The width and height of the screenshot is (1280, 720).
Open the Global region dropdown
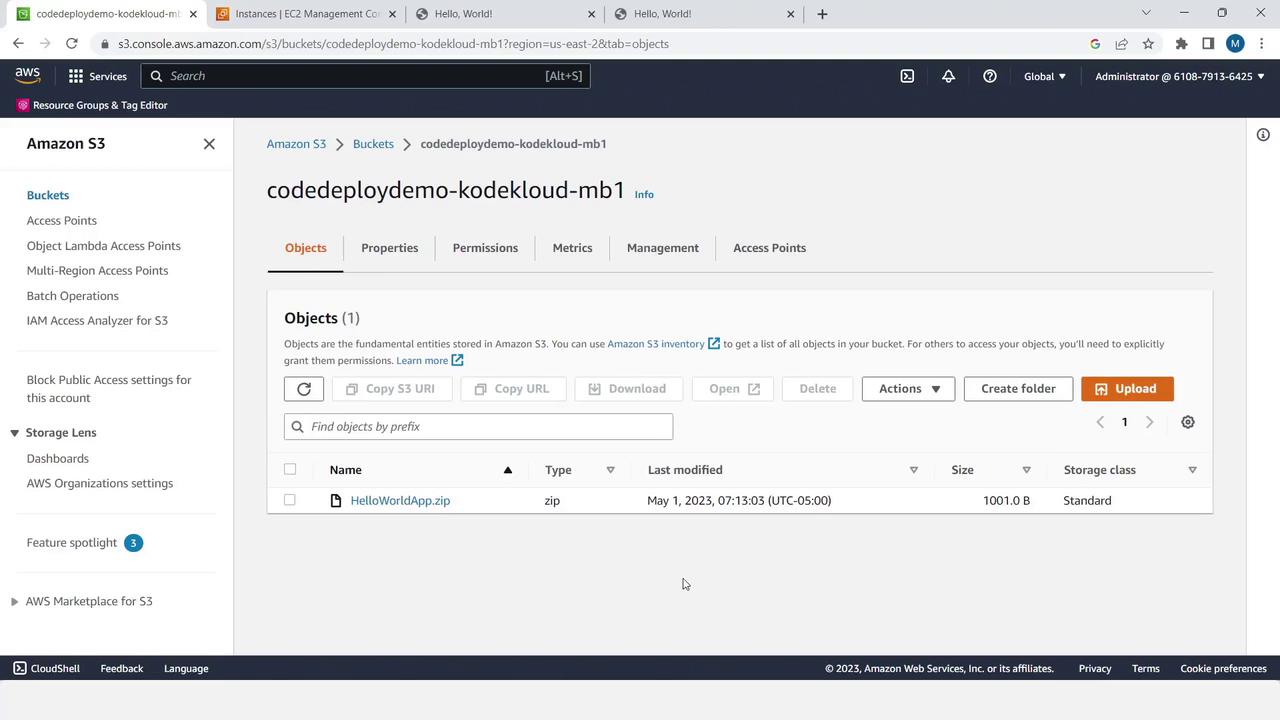(1045, 76)
